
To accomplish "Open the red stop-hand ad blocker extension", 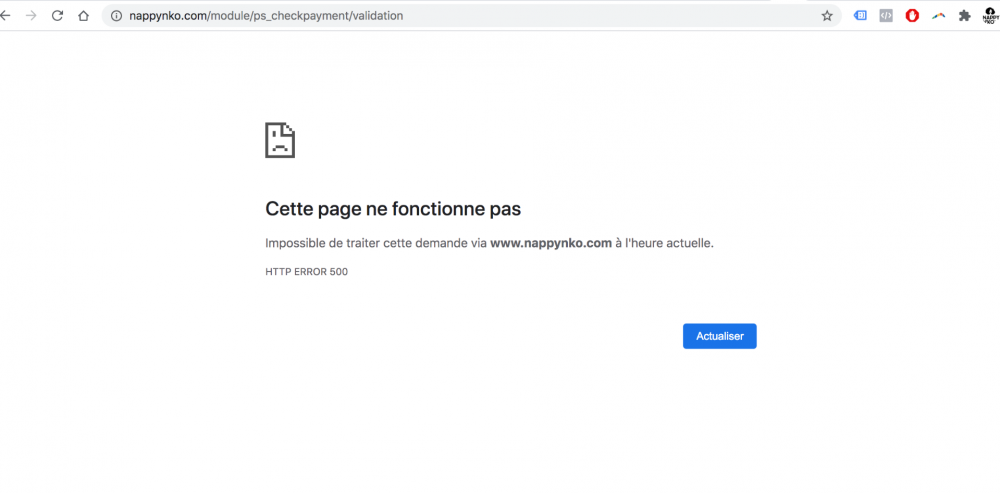I will pyautogui.click(x=912, y=16).
